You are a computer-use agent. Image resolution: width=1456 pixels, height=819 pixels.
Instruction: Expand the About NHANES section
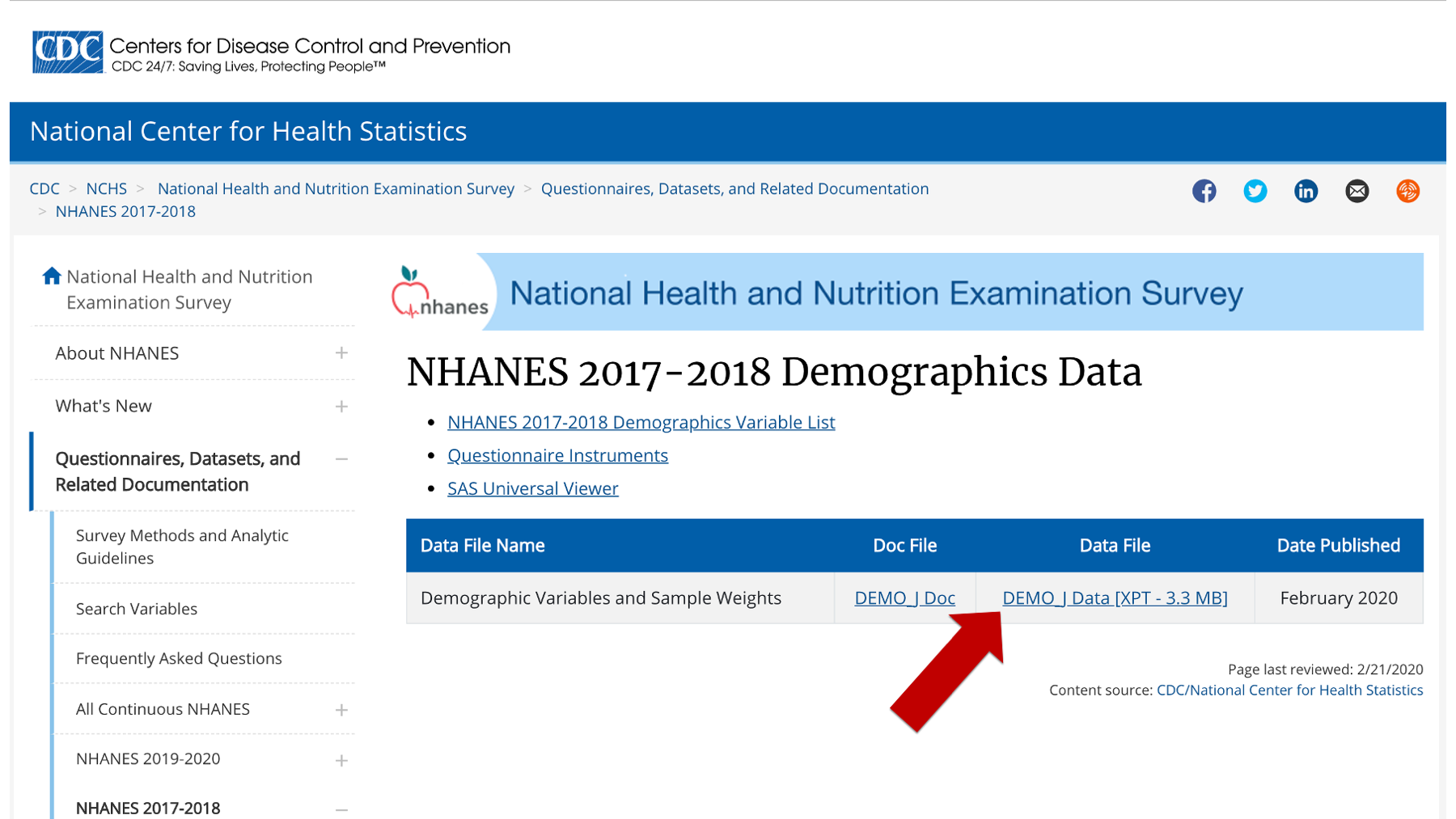[341, 353]
